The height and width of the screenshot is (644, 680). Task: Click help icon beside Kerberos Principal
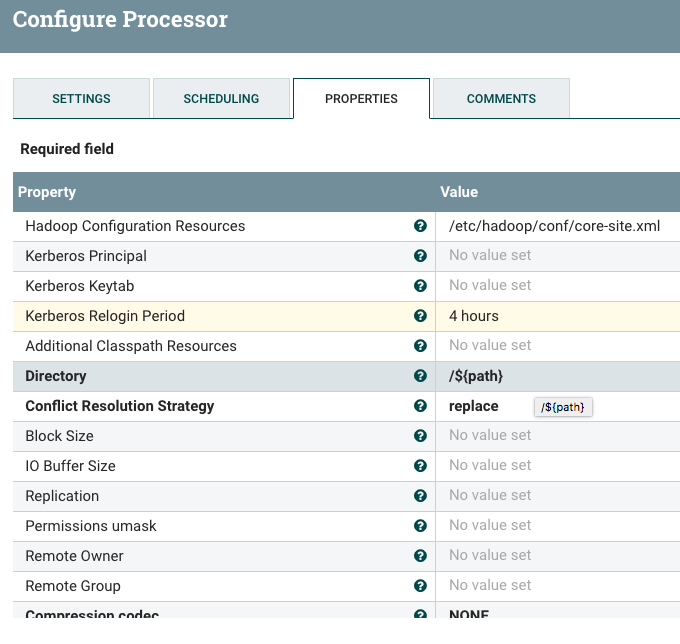(x=421, y=256)
